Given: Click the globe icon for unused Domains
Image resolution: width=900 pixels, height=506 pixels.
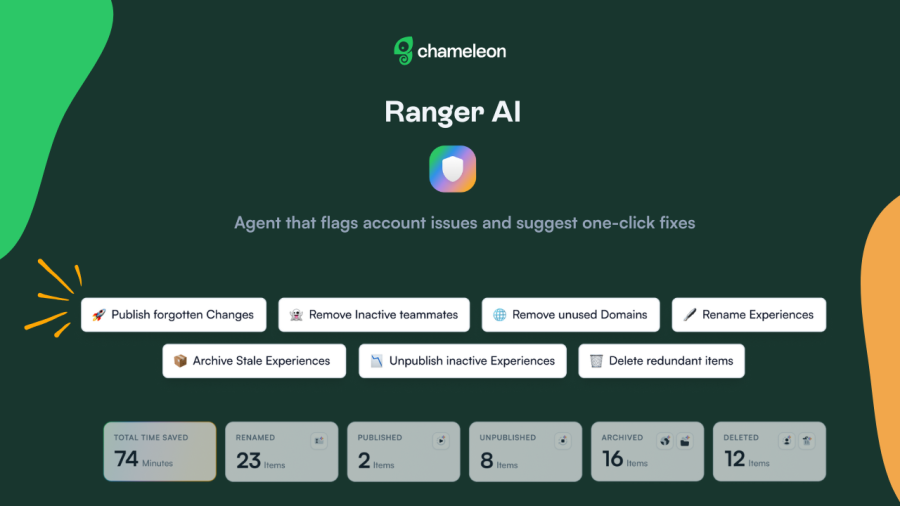Looking at the screenshot, I should click(500, 315).
